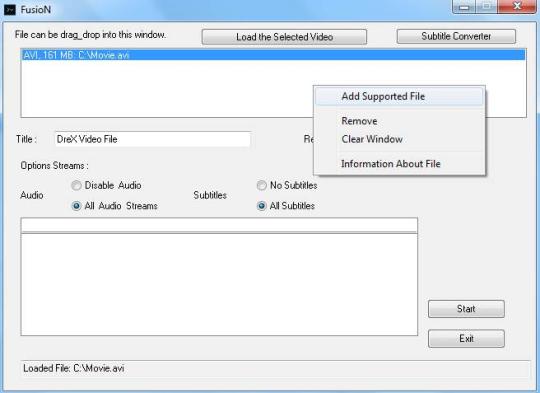Open the Subtitle Converter

[456, 36]
